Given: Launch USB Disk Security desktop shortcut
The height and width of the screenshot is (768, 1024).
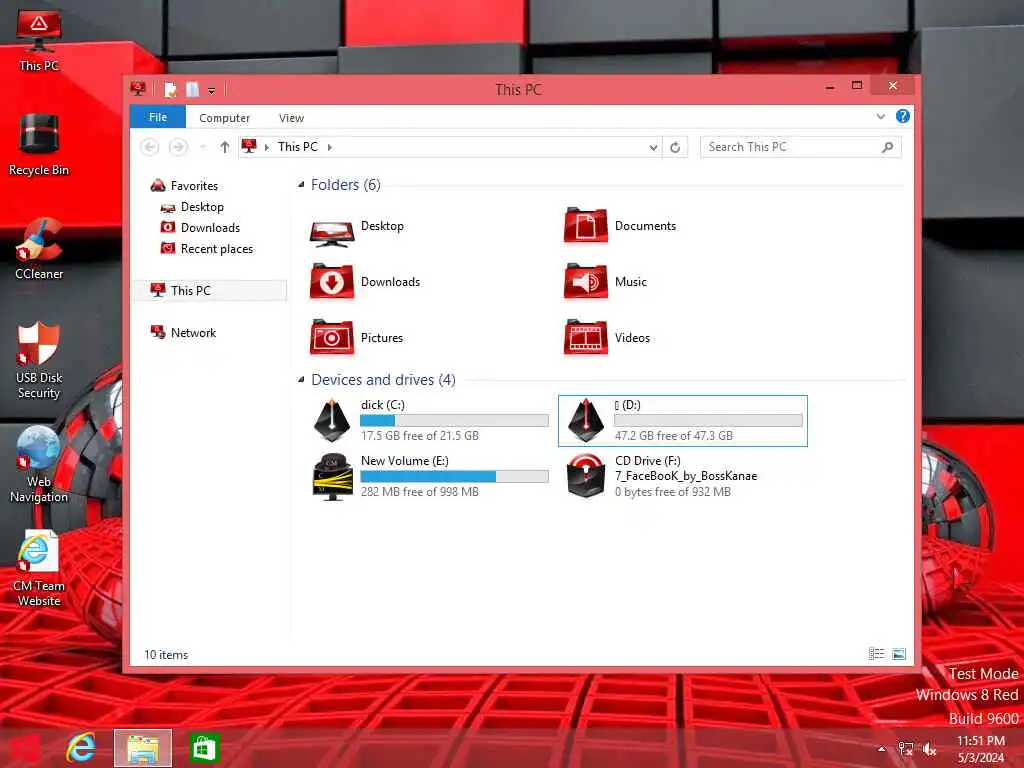Looking at the screenshot, I should (39, 360).
